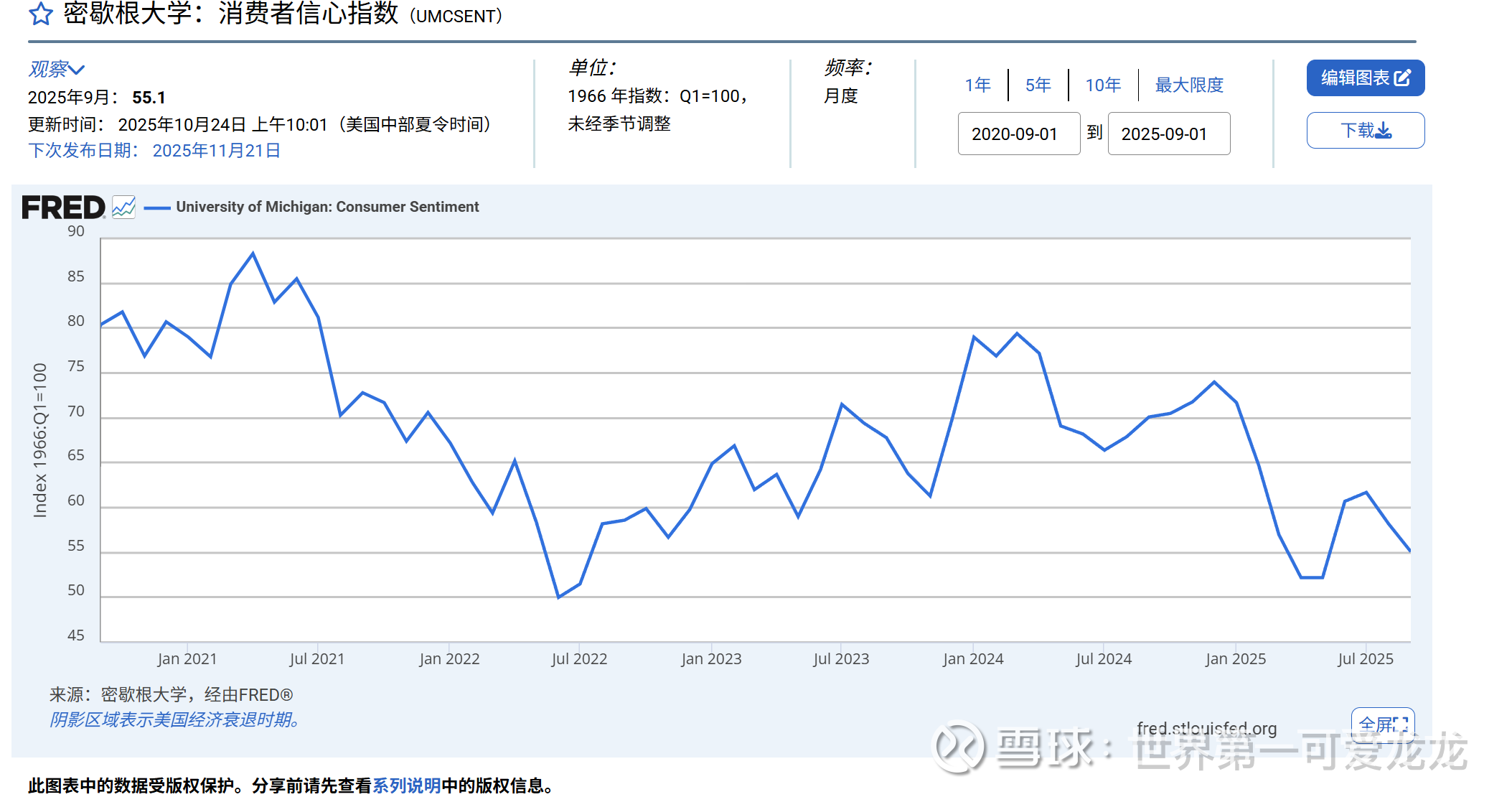1512x797 pixels.
Task: Click the 编辑图表 edit chart button
Action: click(x=1365, y=78)
